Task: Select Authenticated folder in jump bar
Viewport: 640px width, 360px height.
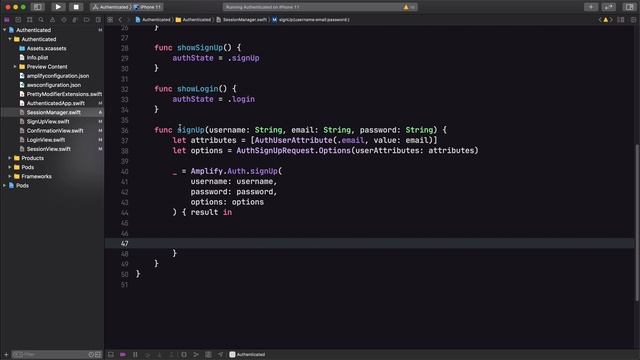Action: 193,20
